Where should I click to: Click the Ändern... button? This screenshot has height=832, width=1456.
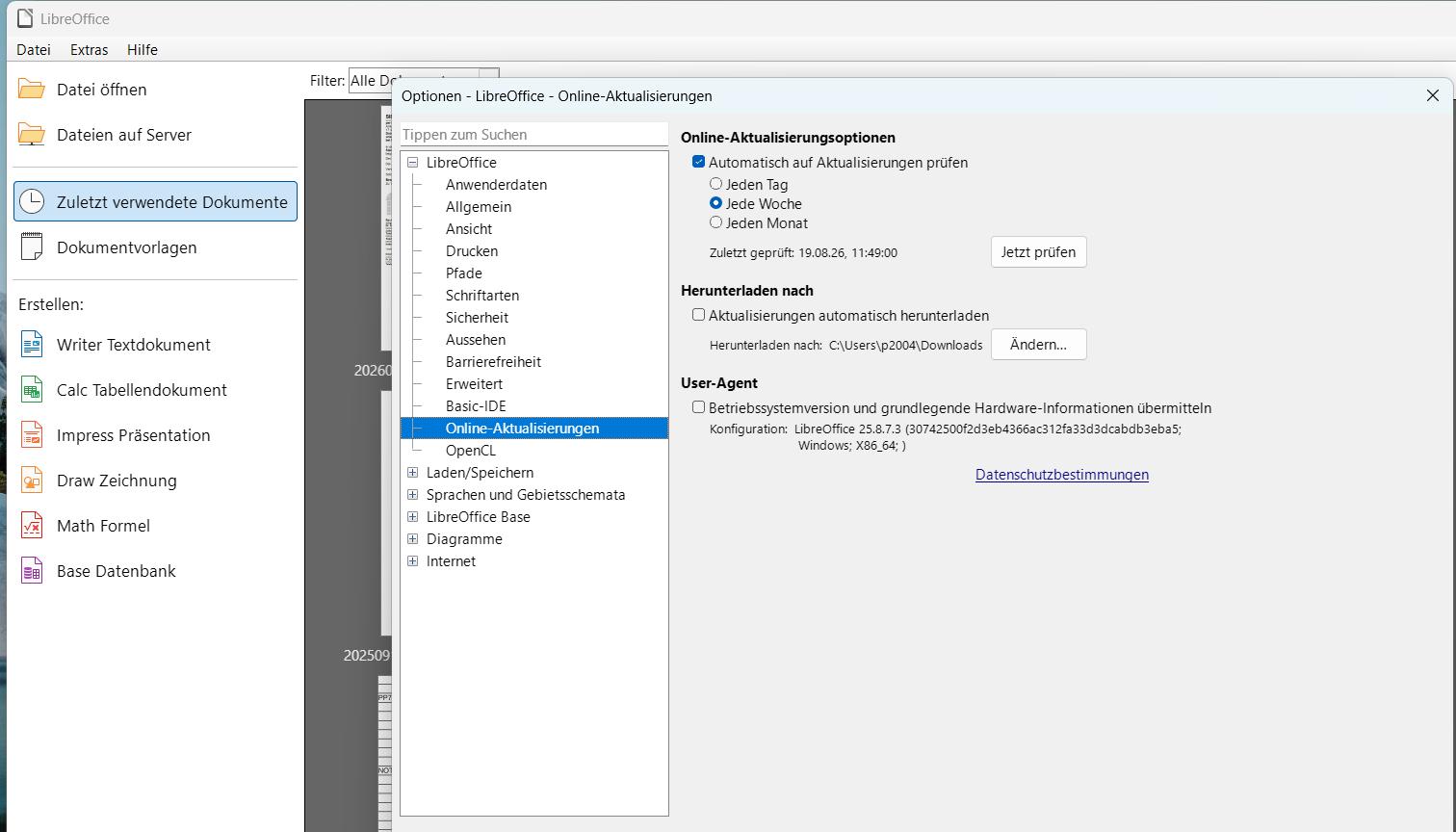point(1038,345)
